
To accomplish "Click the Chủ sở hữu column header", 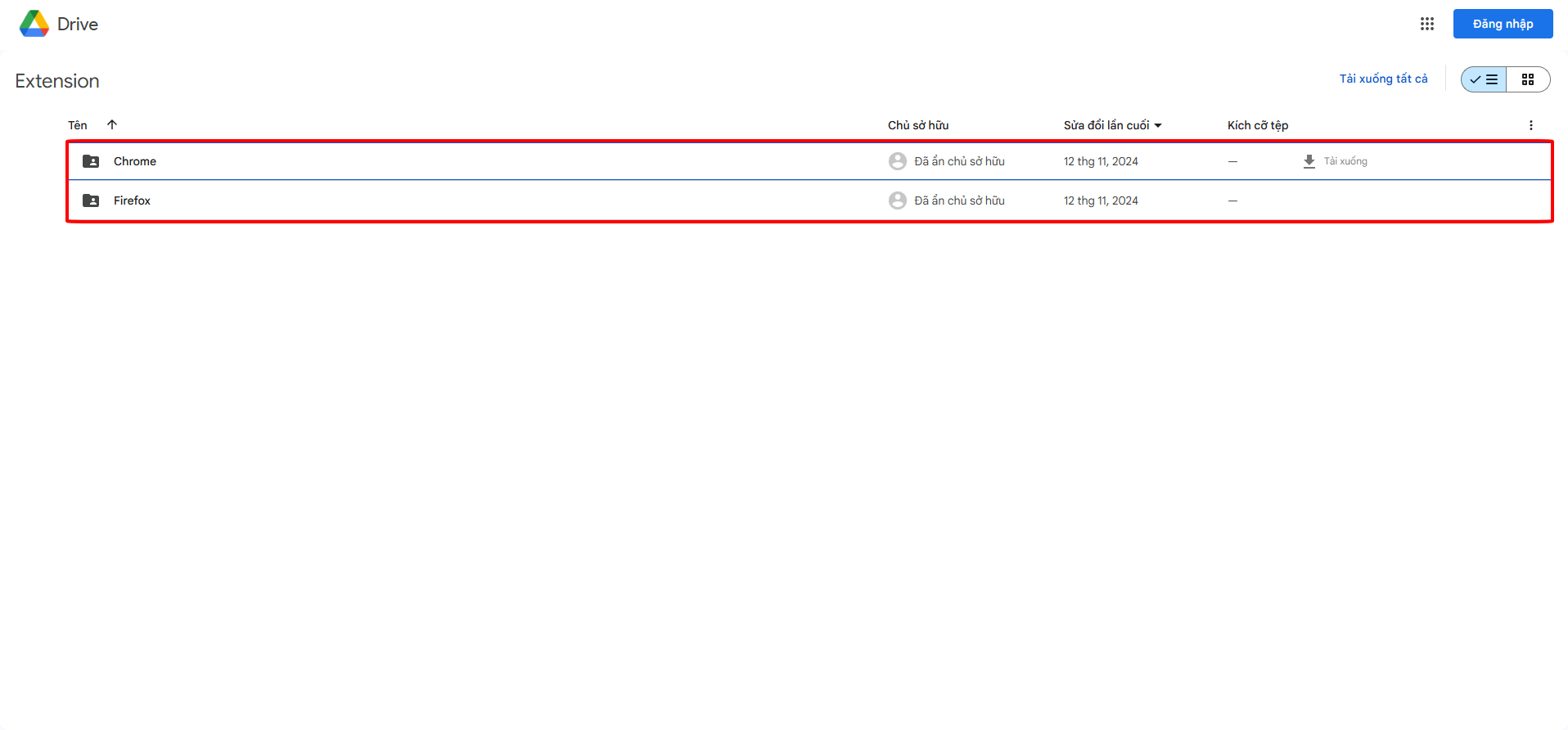I will click(918, 125).
